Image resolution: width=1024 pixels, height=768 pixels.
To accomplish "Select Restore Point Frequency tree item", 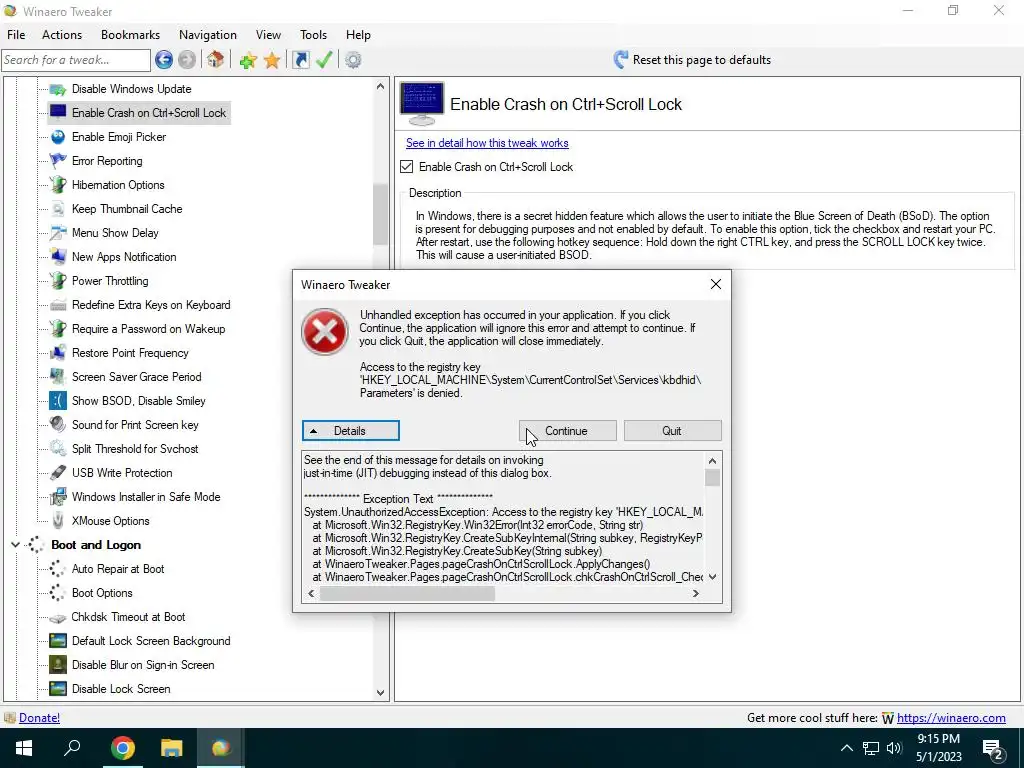I will 130,353.
